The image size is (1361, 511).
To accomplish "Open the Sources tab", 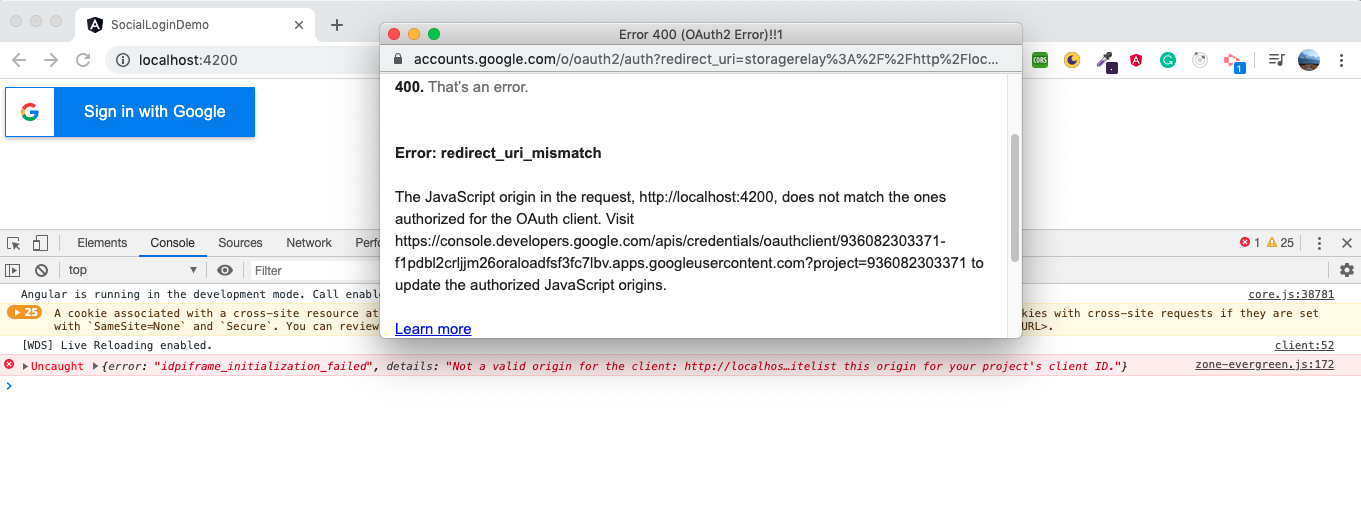I will click(240, 243).
